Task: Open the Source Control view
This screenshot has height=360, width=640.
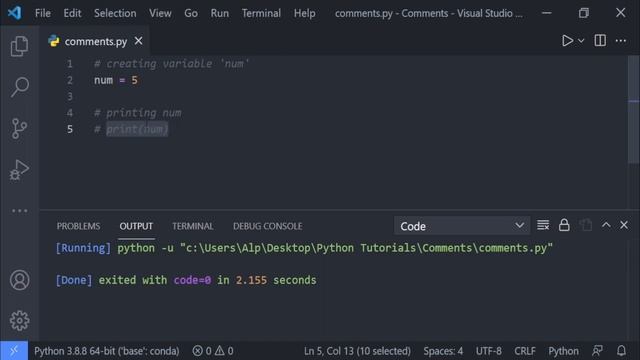Action: 19,129
